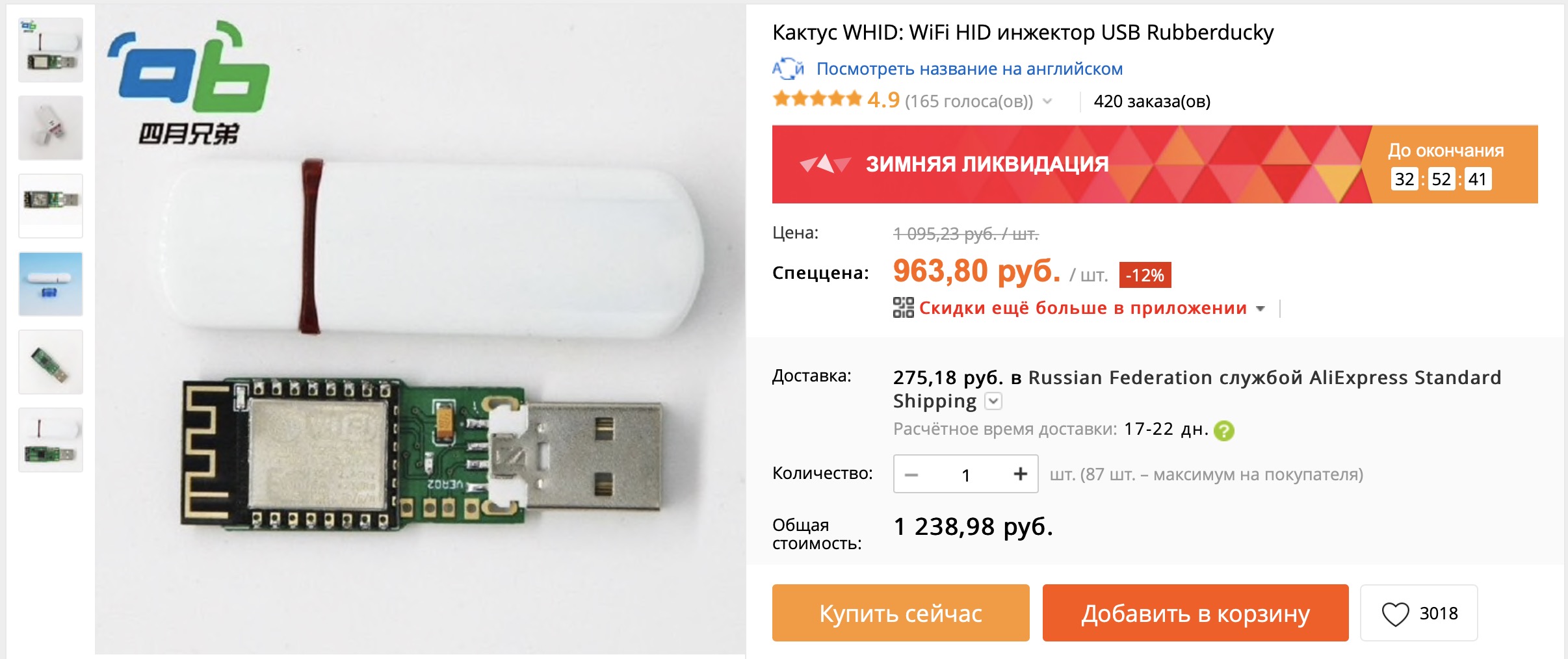Select the third thumbnail showing the board
1568x659 pixels.
coord(51,206)
